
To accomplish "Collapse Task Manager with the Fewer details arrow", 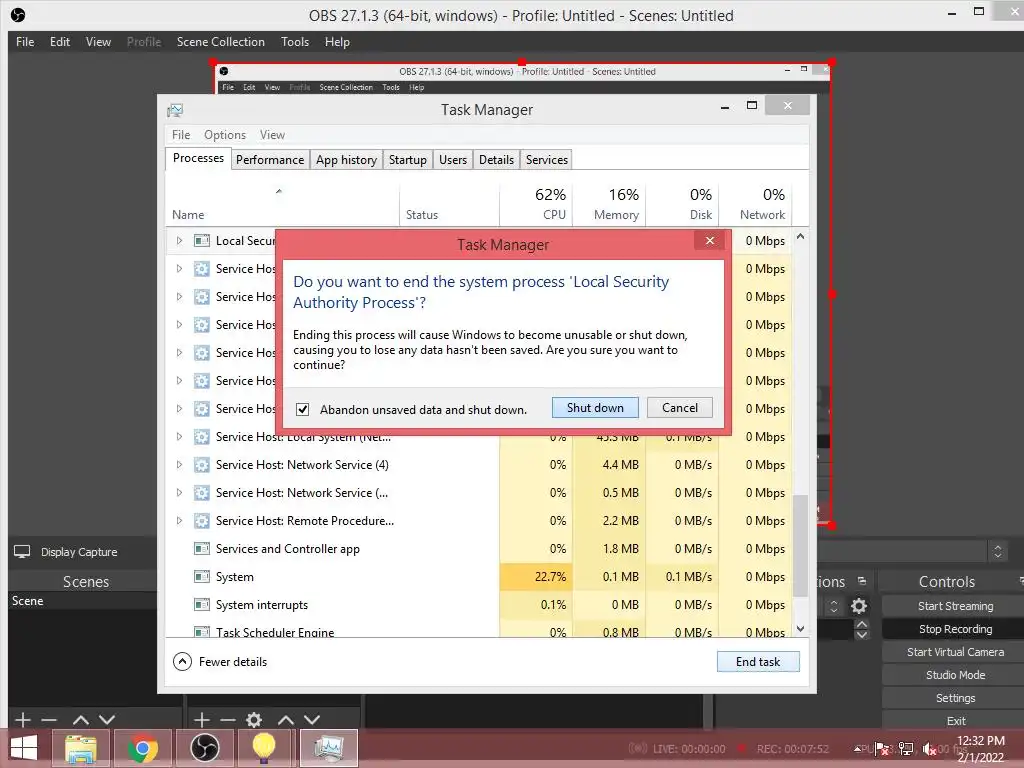I will coord(182,662).
